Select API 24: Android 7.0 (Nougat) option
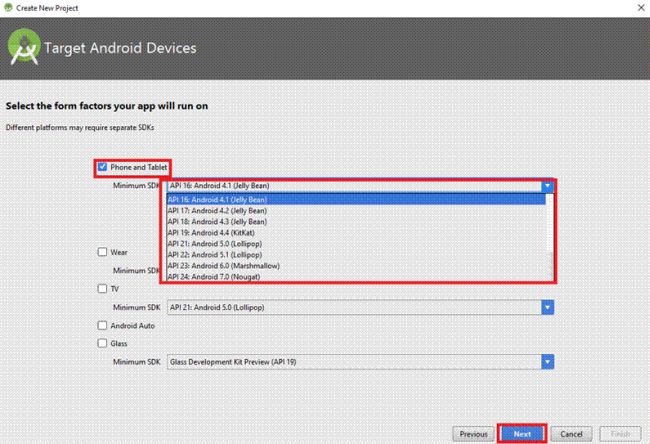 coord(356,277)
